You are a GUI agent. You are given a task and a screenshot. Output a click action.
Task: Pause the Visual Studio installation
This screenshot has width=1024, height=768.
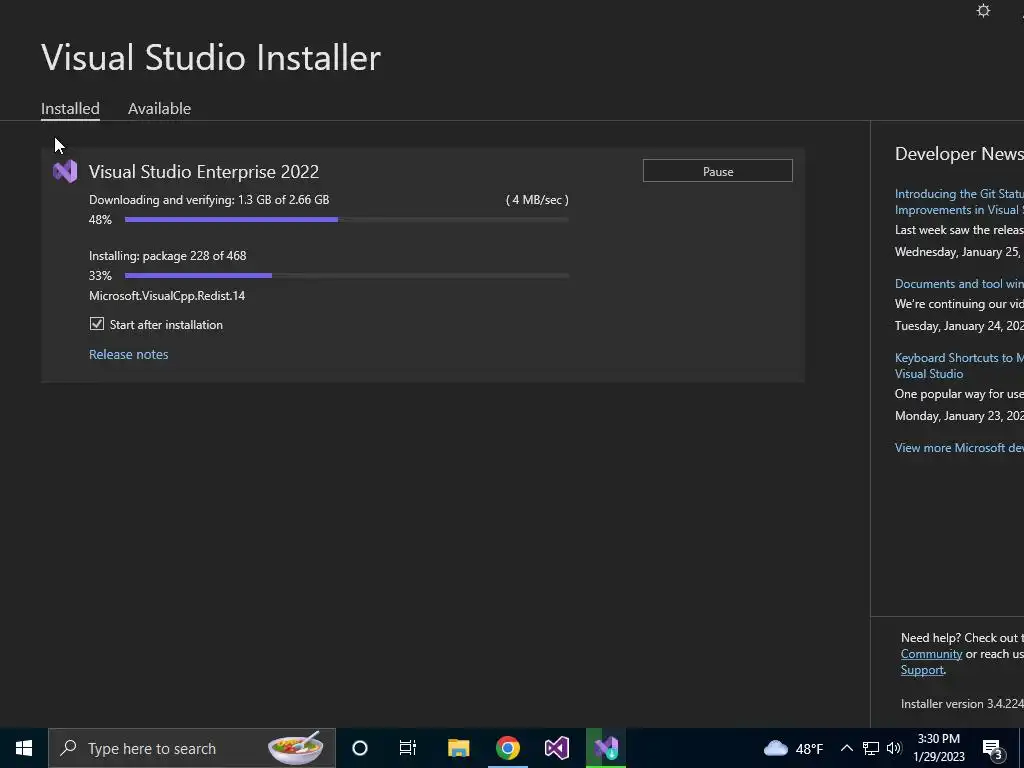click(718, 171)
